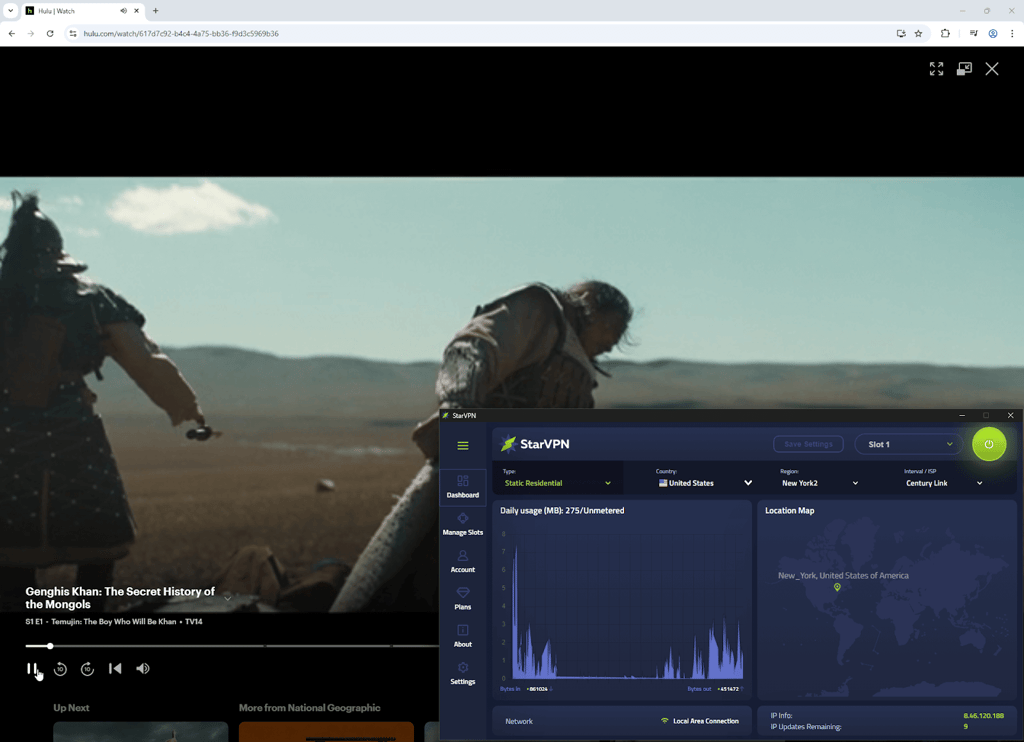Click More from National Geographic heading
The width and height of the screenshot is (1024, 742).
(310, 707)
